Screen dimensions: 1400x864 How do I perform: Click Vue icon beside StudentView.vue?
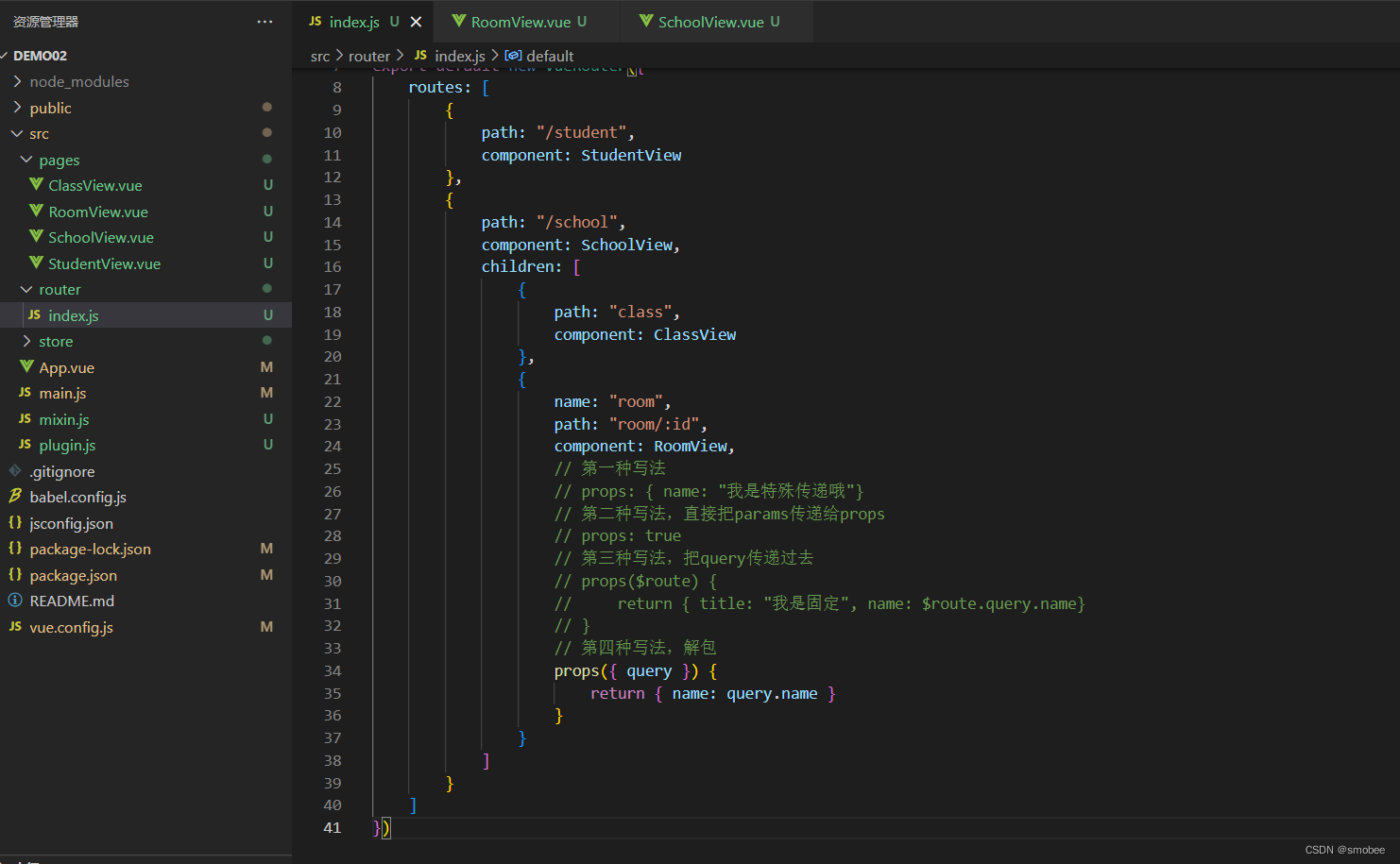point(36,263)
